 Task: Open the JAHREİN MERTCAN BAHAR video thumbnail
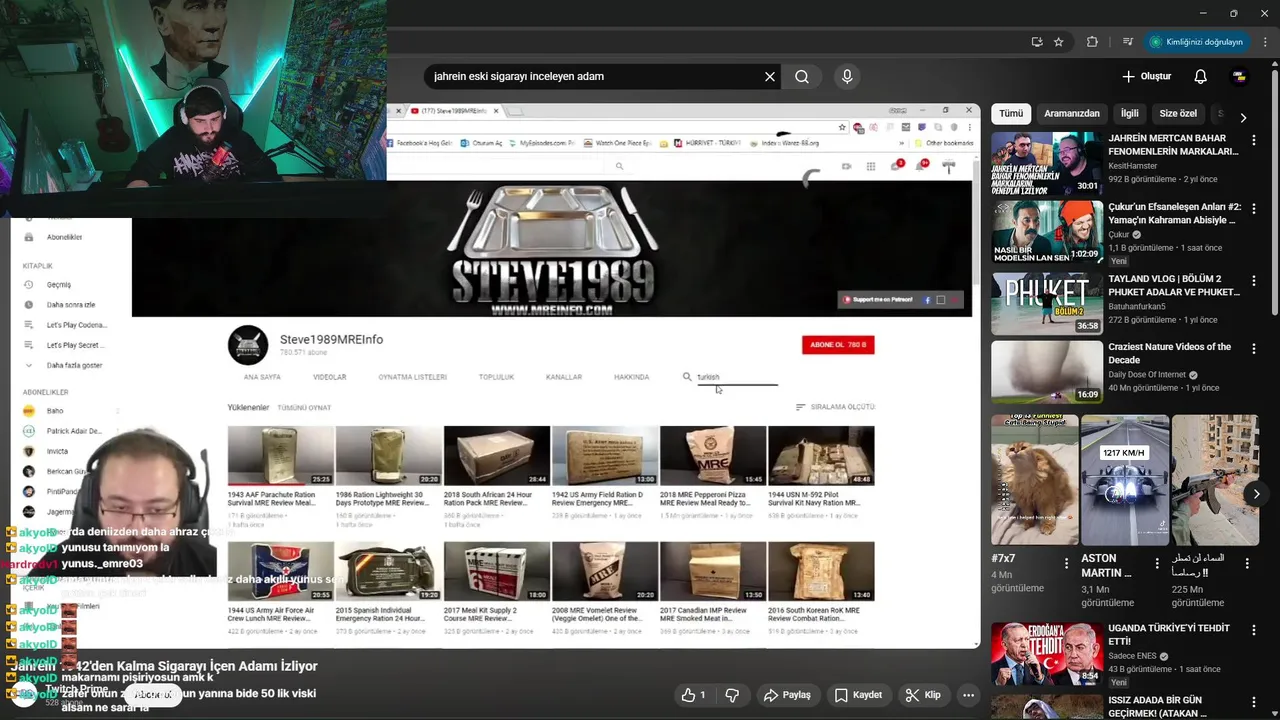tap(1046, 163)
